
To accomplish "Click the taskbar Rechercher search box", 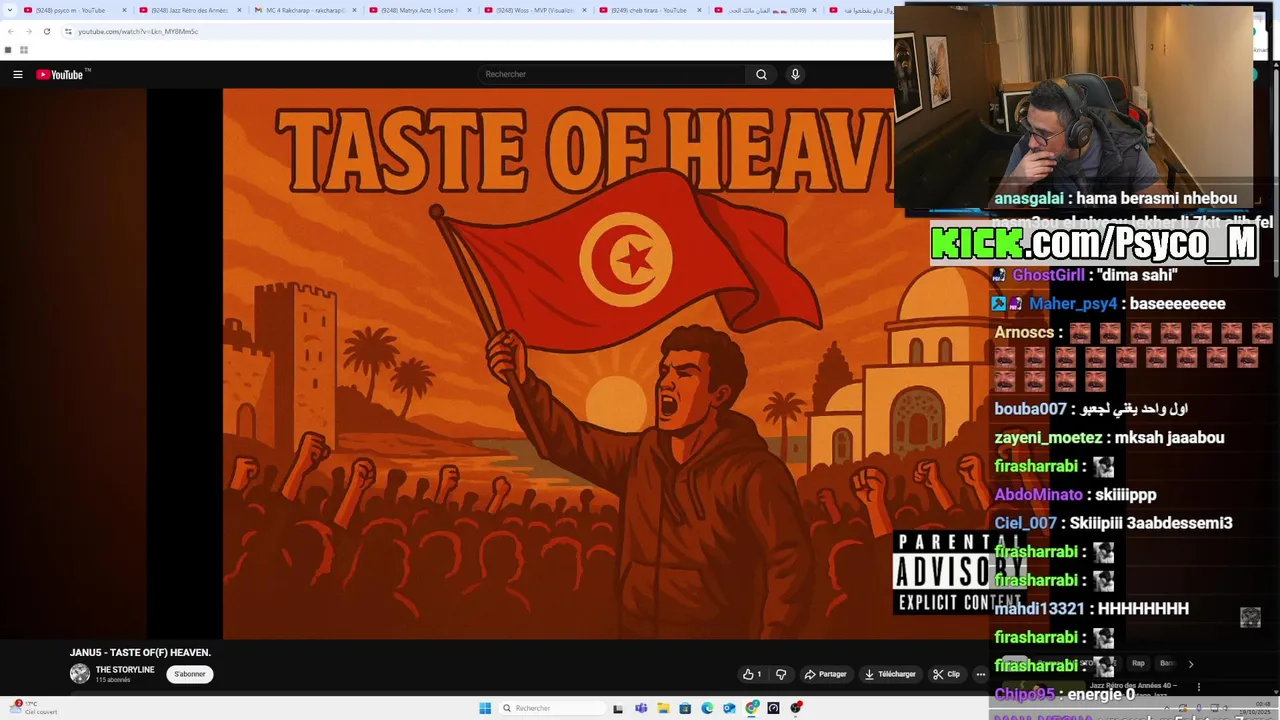I will coord(552,708).
